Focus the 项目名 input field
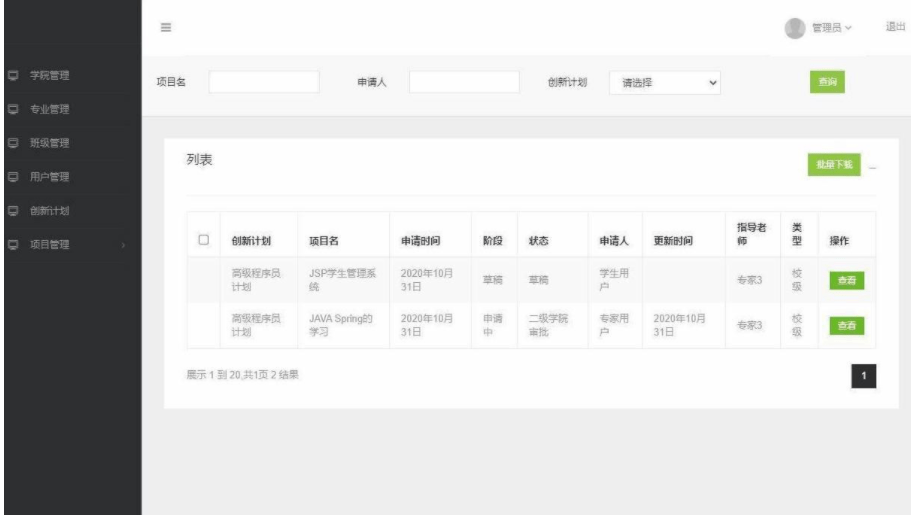This screenshot has width=911, height=515. tap(264, 82)
